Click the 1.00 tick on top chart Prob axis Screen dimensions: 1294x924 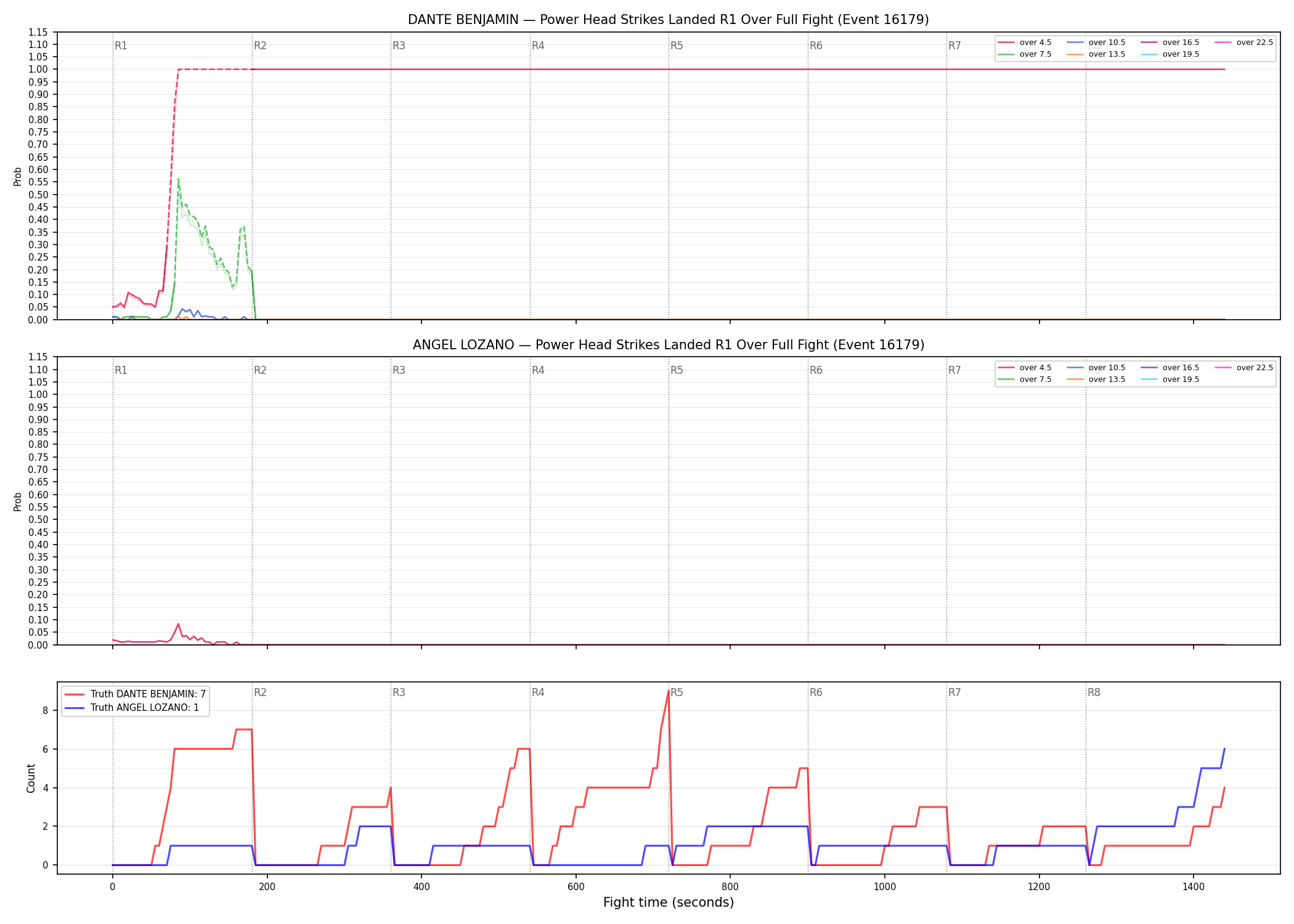tap(38, 69)
